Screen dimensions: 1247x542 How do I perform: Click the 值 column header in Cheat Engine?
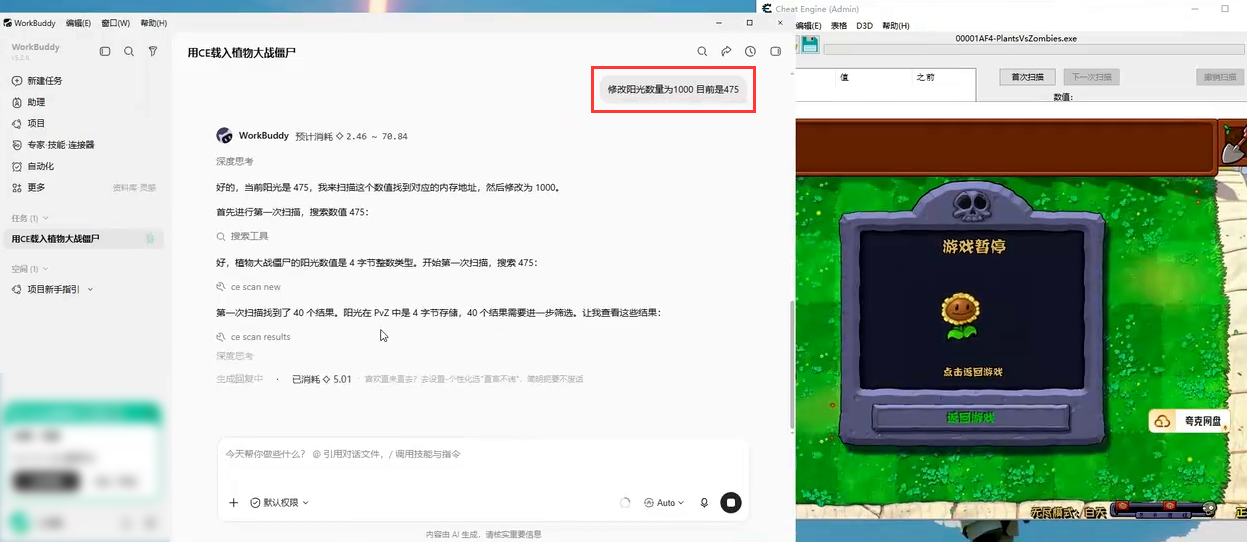click(x=844, y=77)
